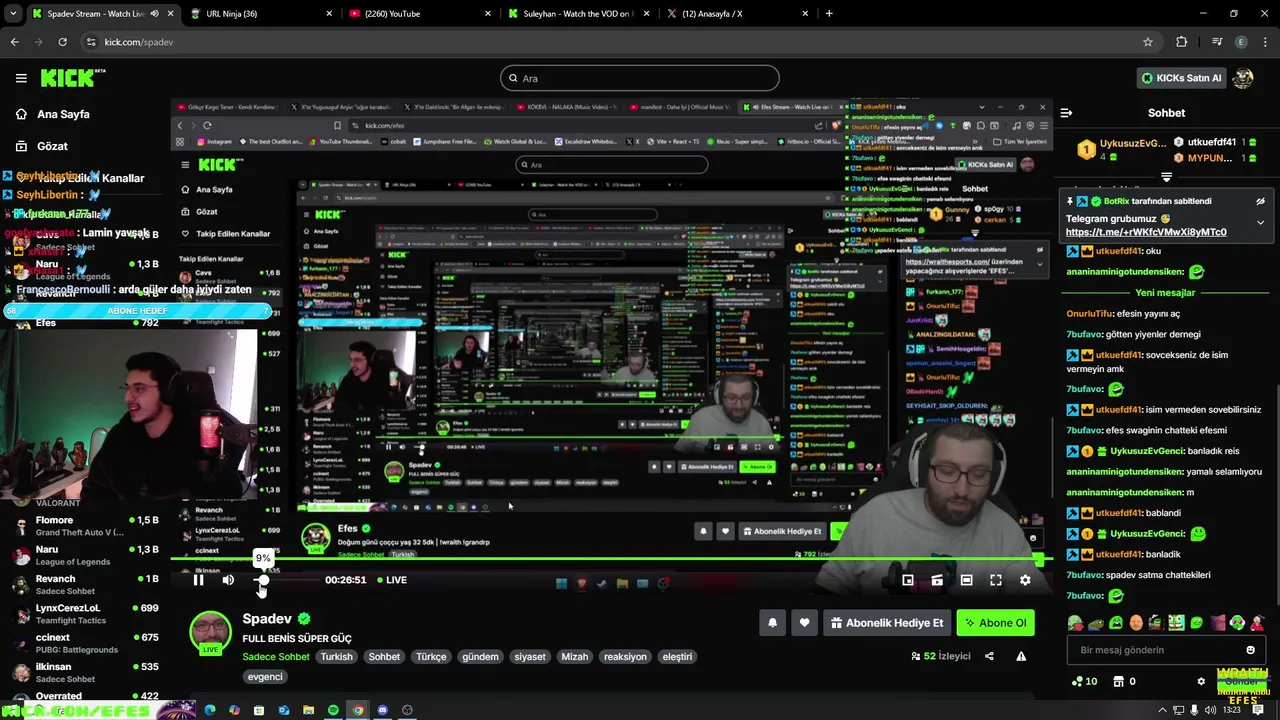Focus the Ara search field

pos(640,78)
